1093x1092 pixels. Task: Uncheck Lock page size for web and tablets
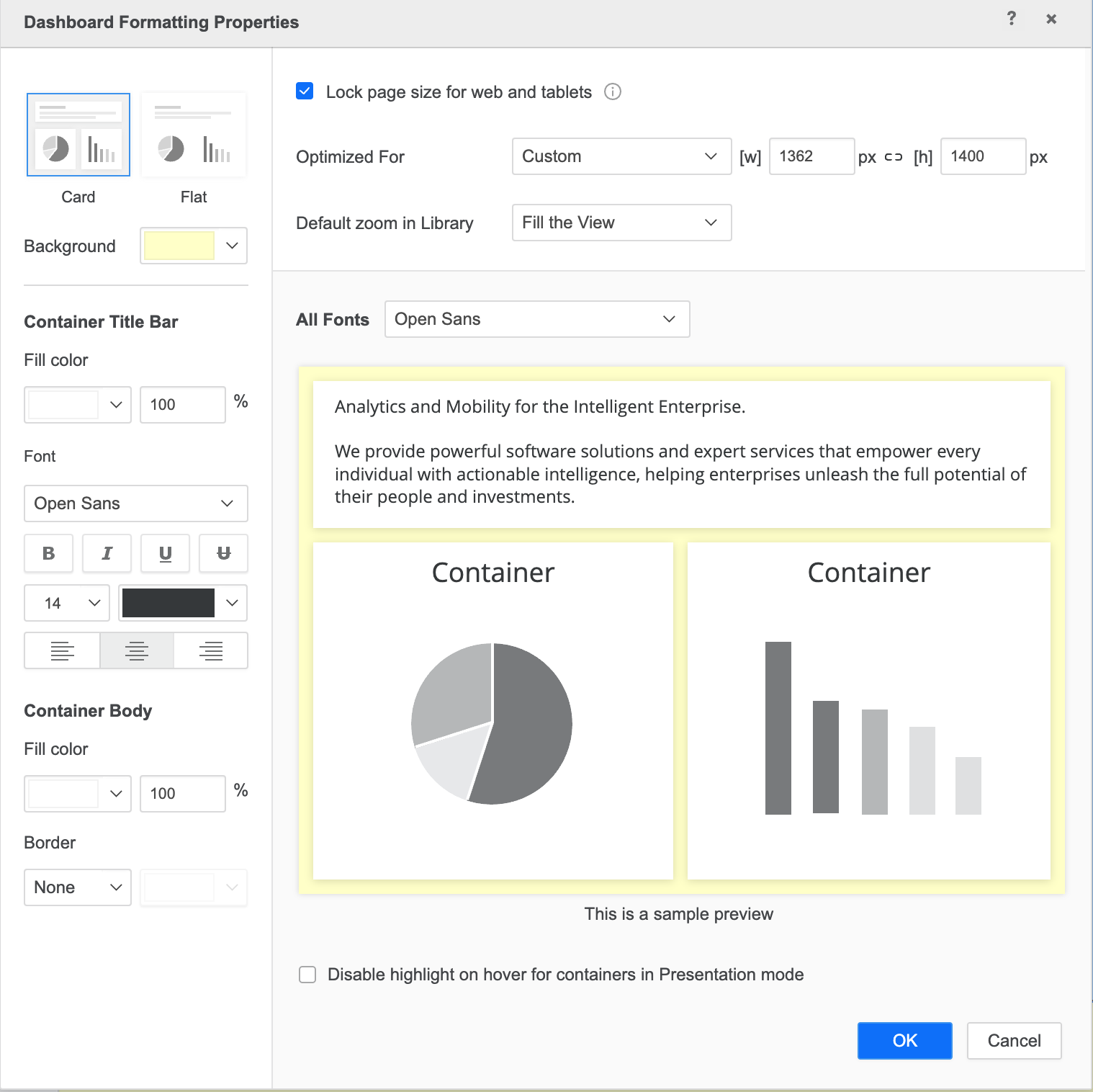pyautogui.click(x=305, y=91)
